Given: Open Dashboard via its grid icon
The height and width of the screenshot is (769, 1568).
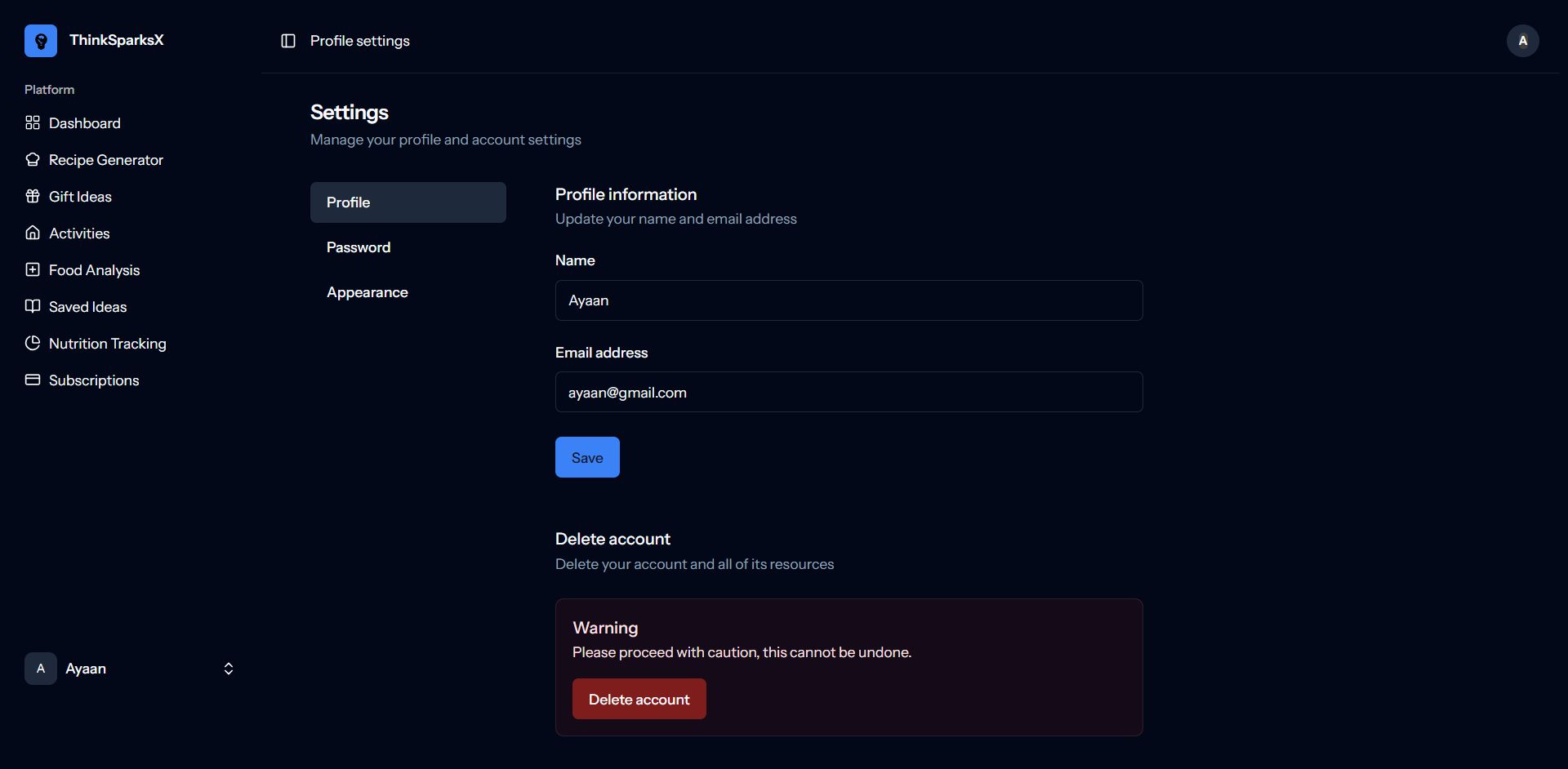Looking at the screenshot, I should point(33,122).
